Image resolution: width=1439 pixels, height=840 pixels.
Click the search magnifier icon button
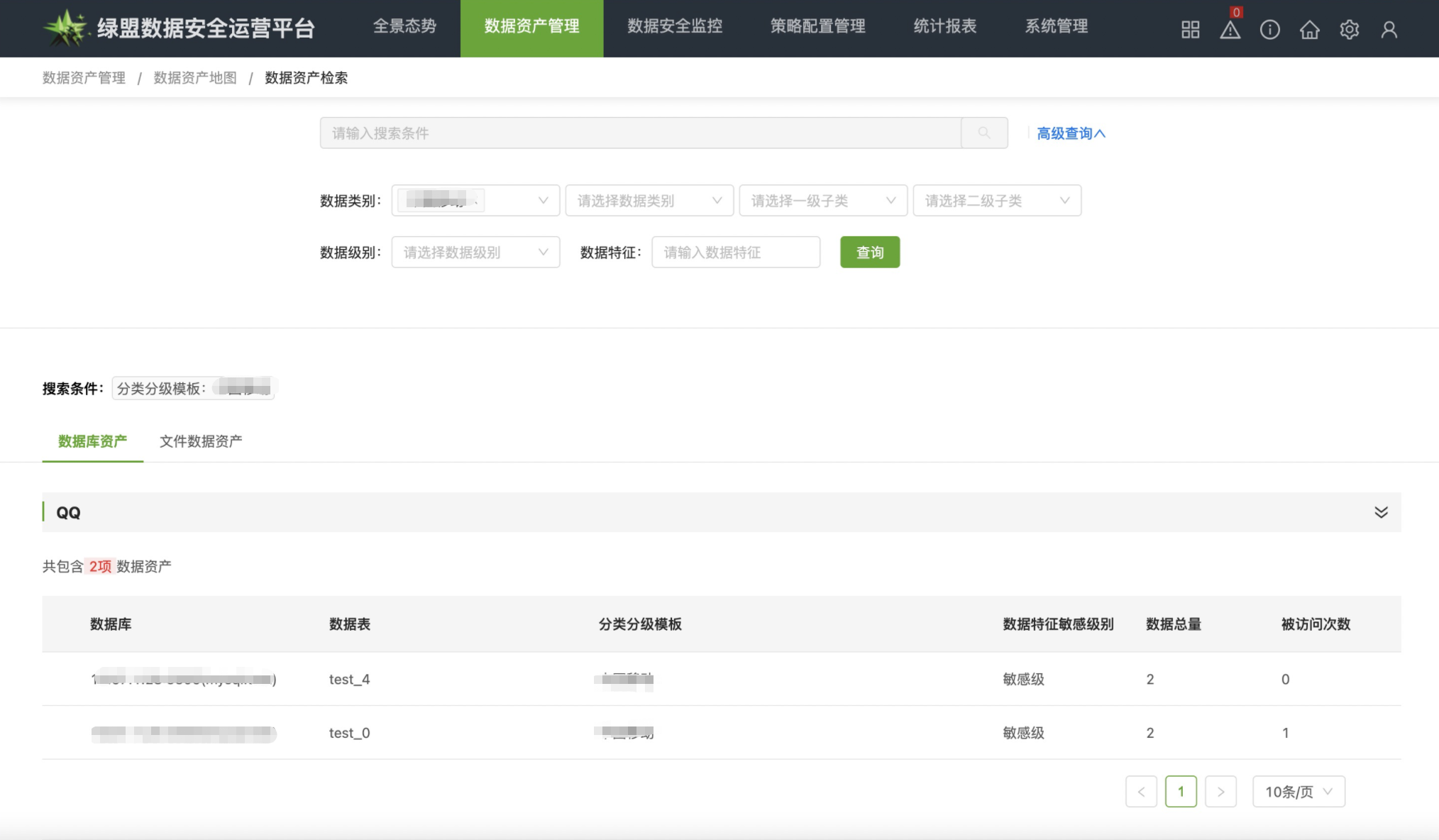pos(983,133)
